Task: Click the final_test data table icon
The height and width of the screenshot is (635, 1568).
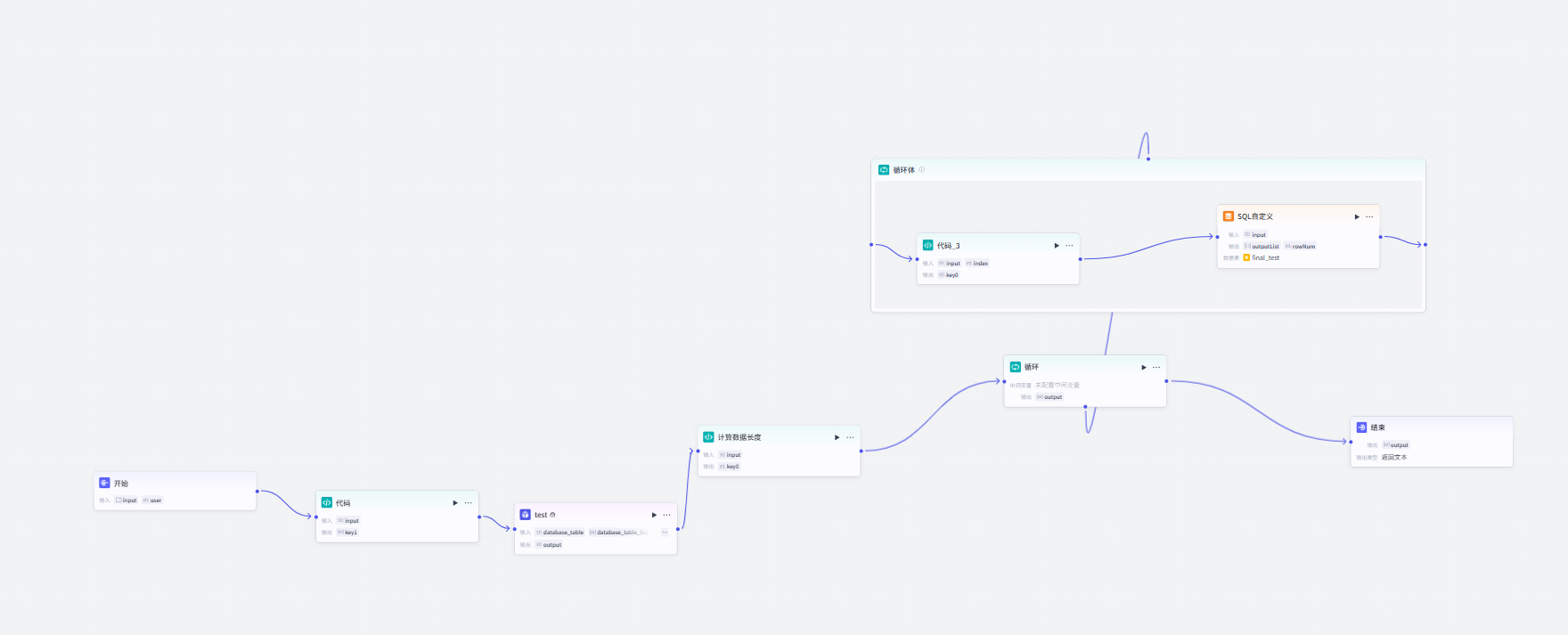Action: 1246,257
